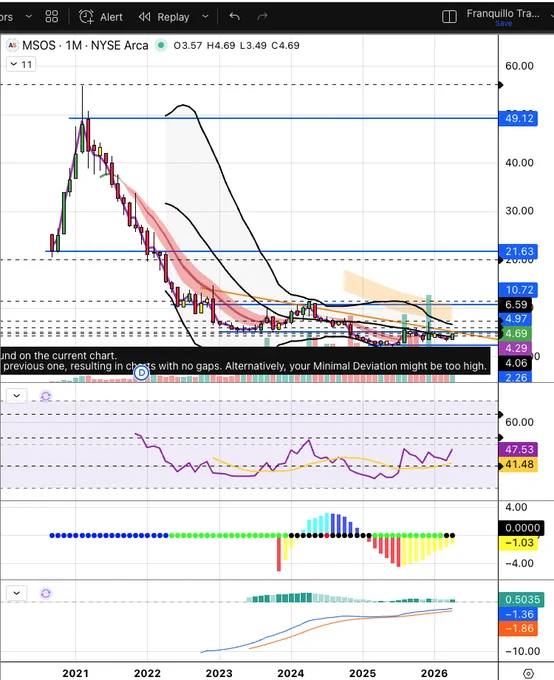
Task: Click the MSOS symbol logo icon
Action: coord(12,45)
